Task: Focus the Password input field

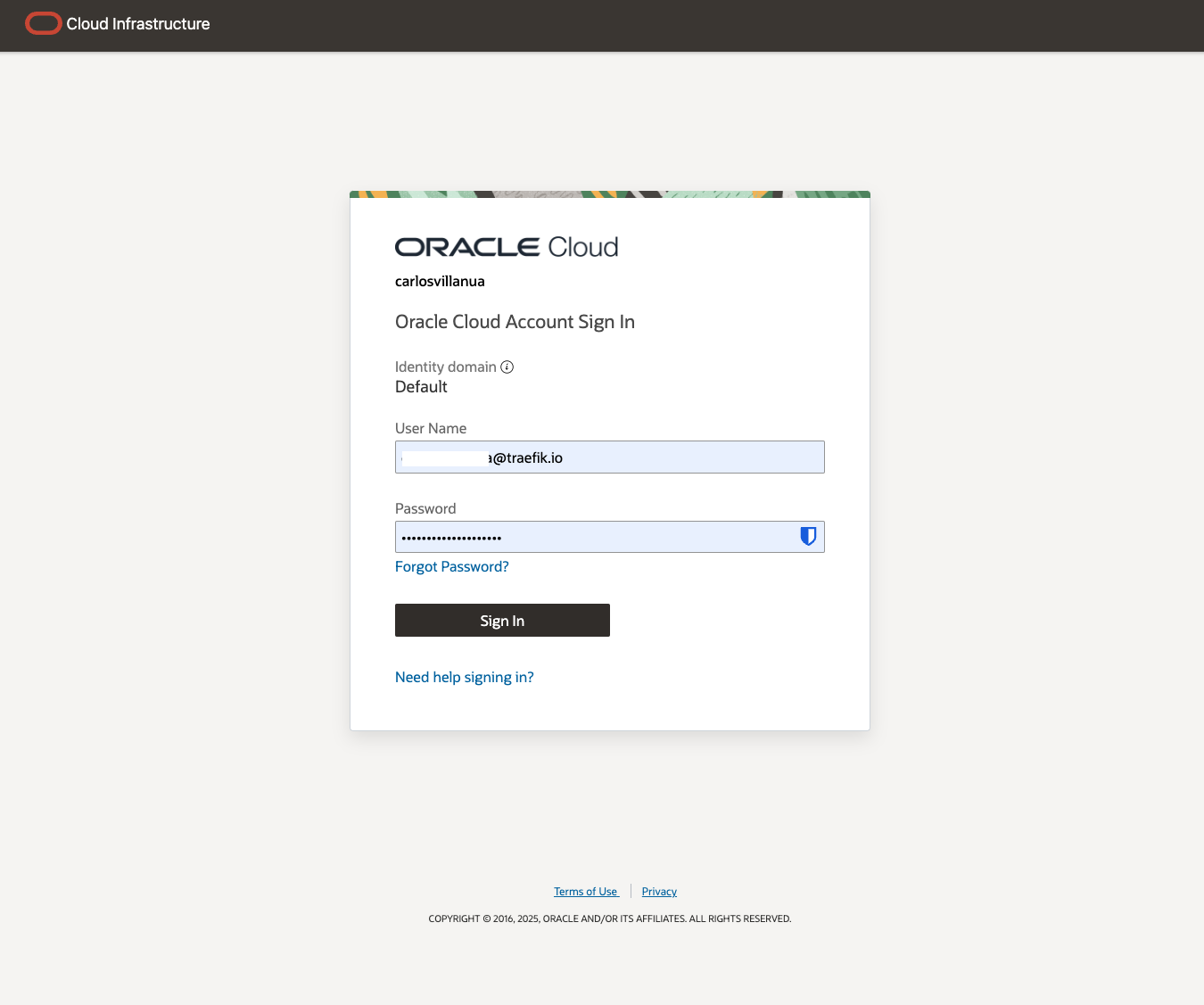Action: 609,537
